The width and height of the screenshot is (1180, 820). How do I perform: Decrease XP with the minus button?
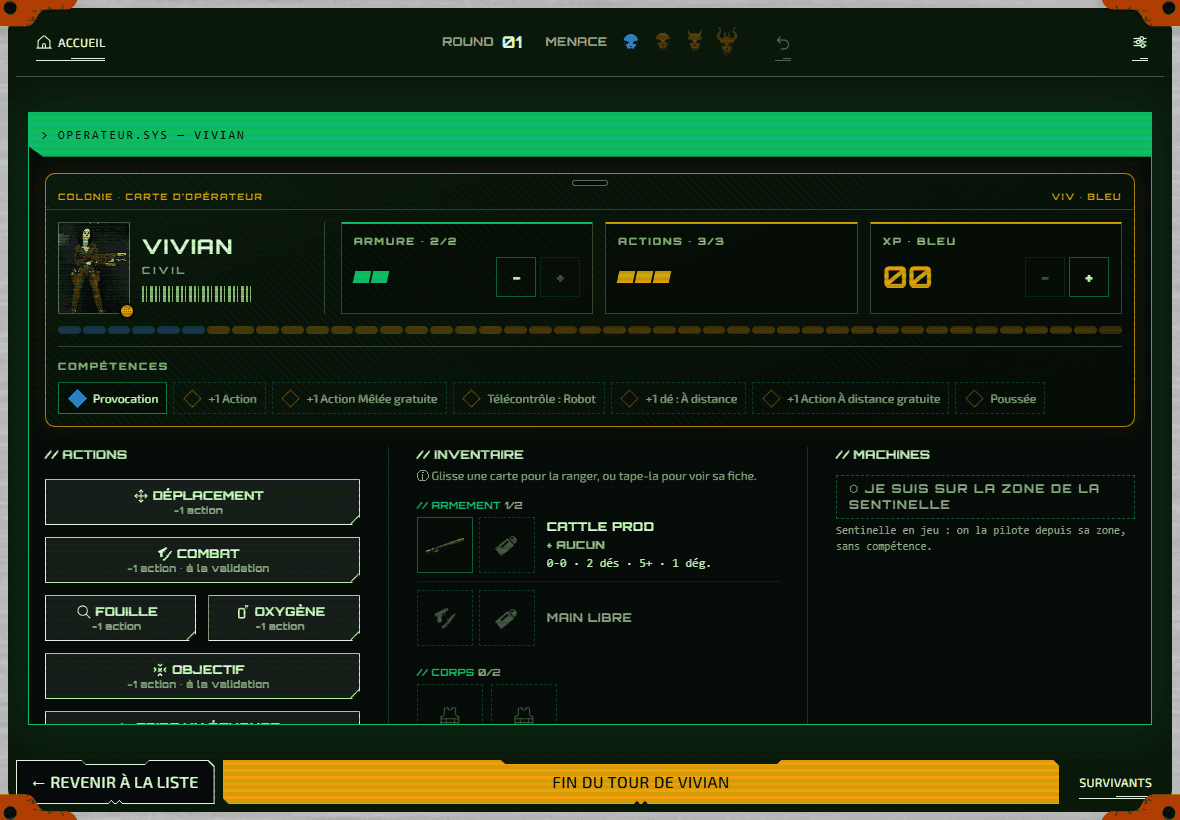click(x=1045, y=277)
